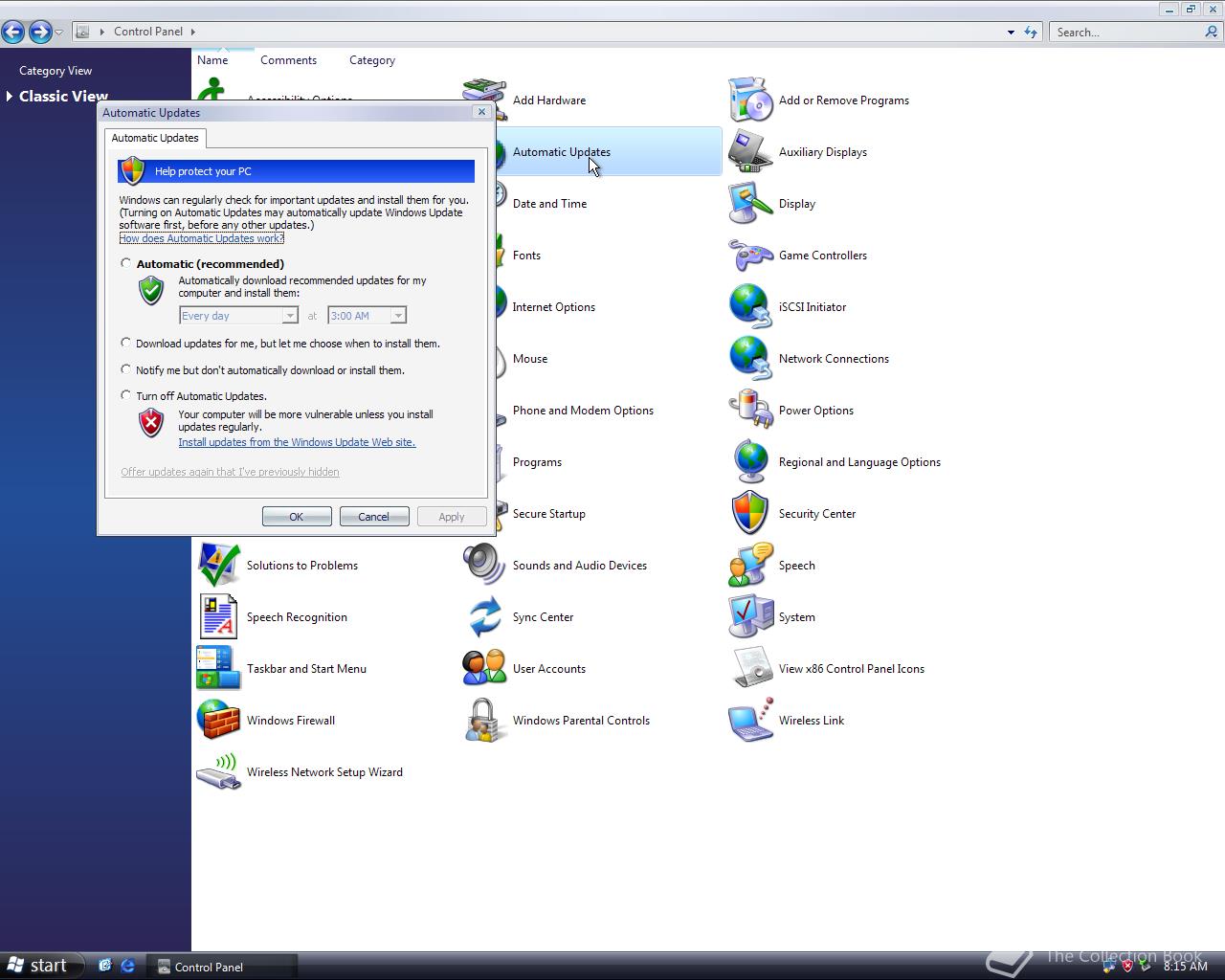
Task: Switch to Category View in sidebar
Action: coord(56,71)
